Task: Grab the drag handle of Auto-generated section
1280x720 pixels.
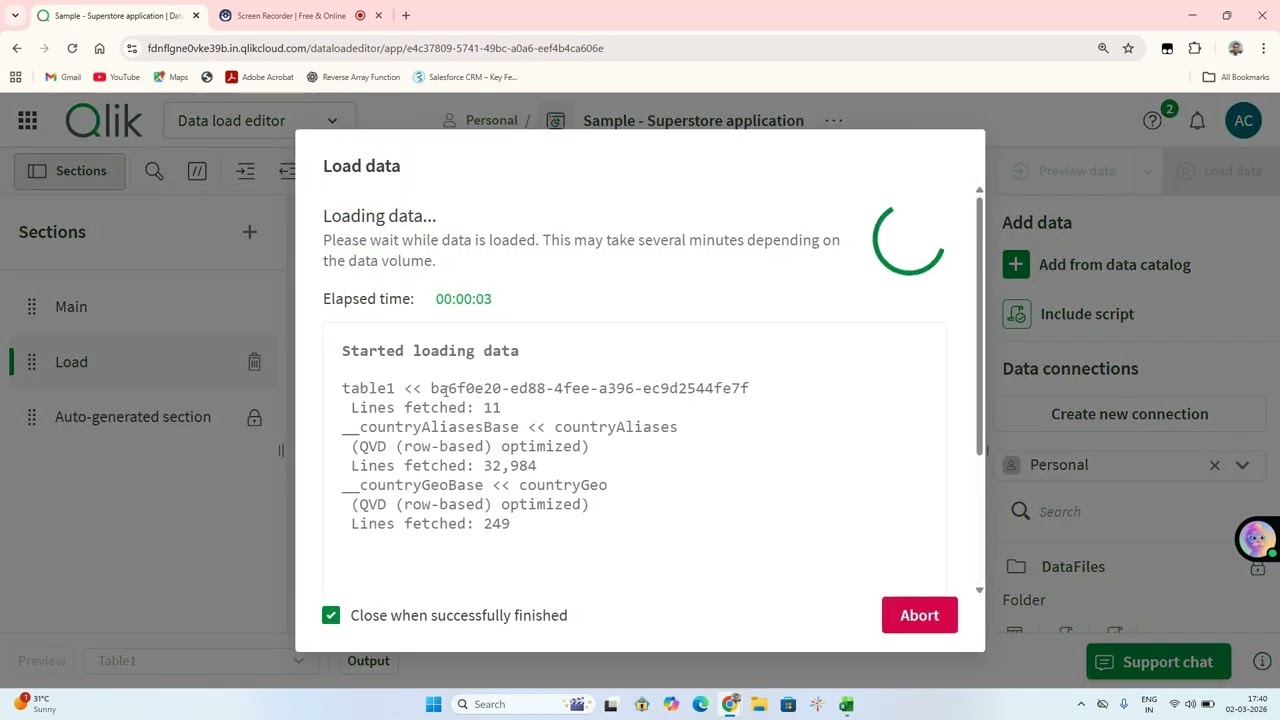Action: point(31,417)
